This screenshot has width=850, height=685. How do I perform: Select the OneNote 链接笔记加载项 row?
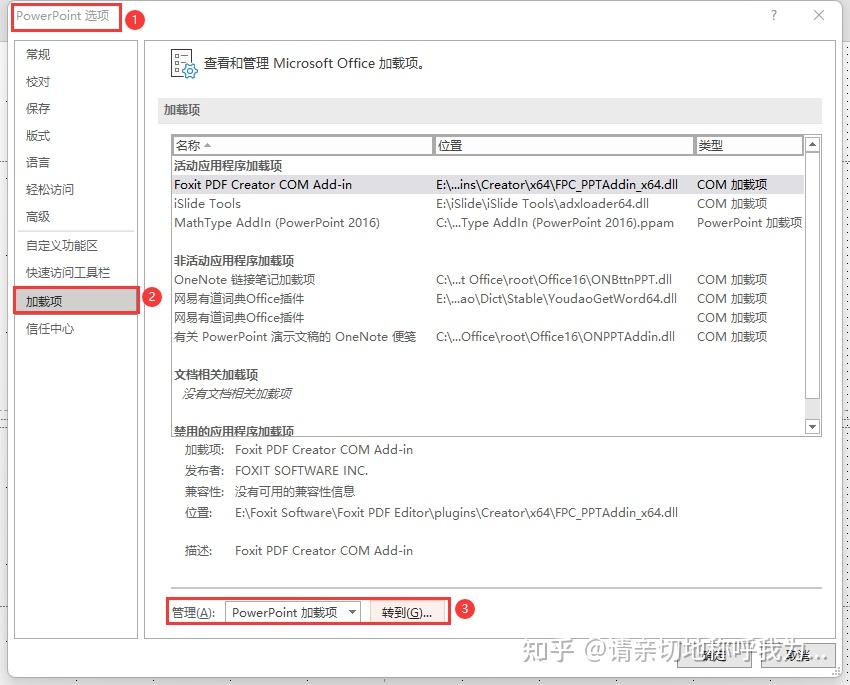(x=488, y=280)
